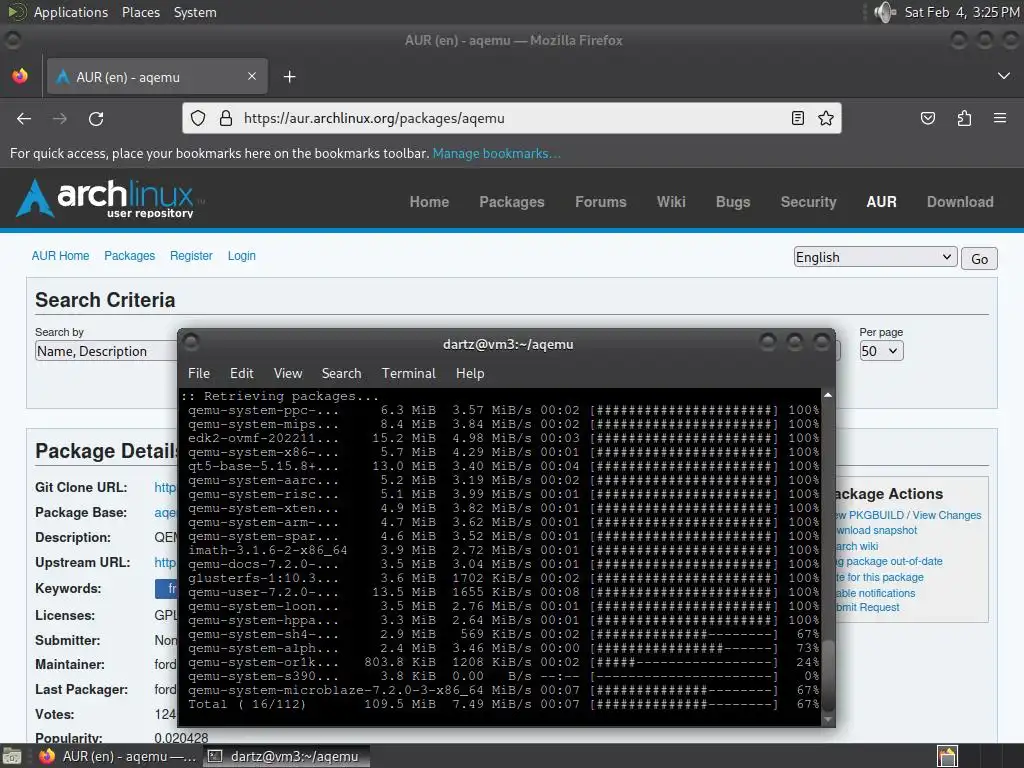
Task: Click the workspace switcher icon at bottom right
Action: [947, 756]
